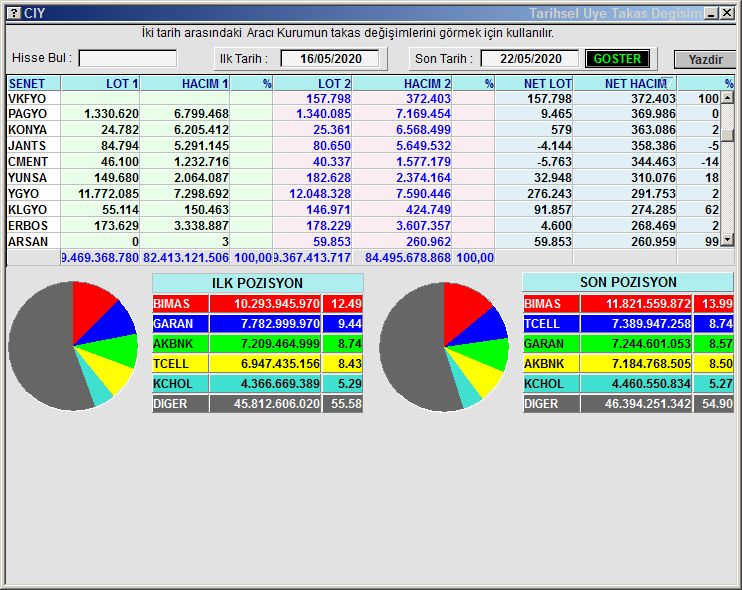The height and width of the screenshot is (590, 742).
Task: Click NET LOT value -4.144
Action: [x=554, y=146]
